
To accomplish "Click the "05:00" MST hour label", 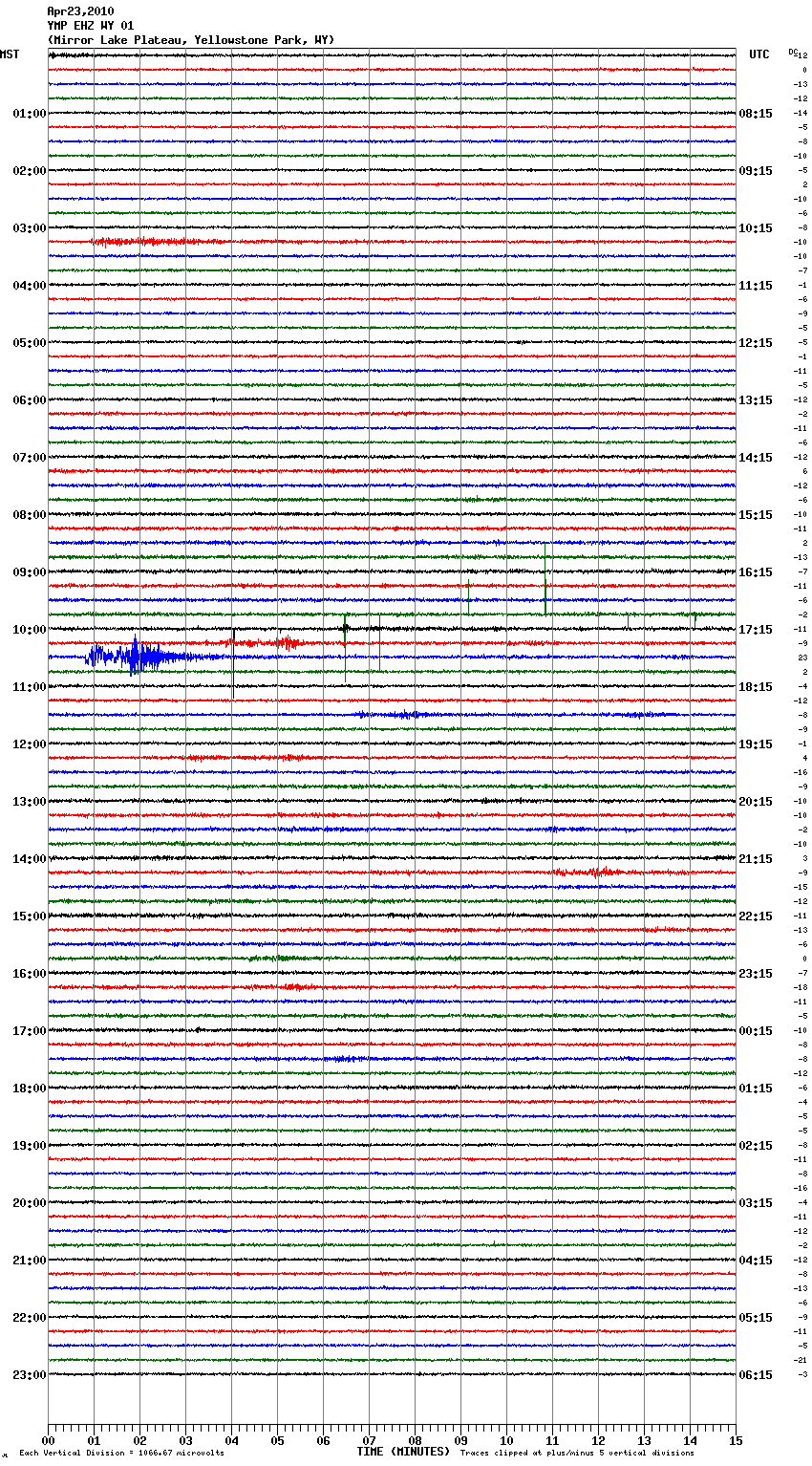I will click(29, 343).
